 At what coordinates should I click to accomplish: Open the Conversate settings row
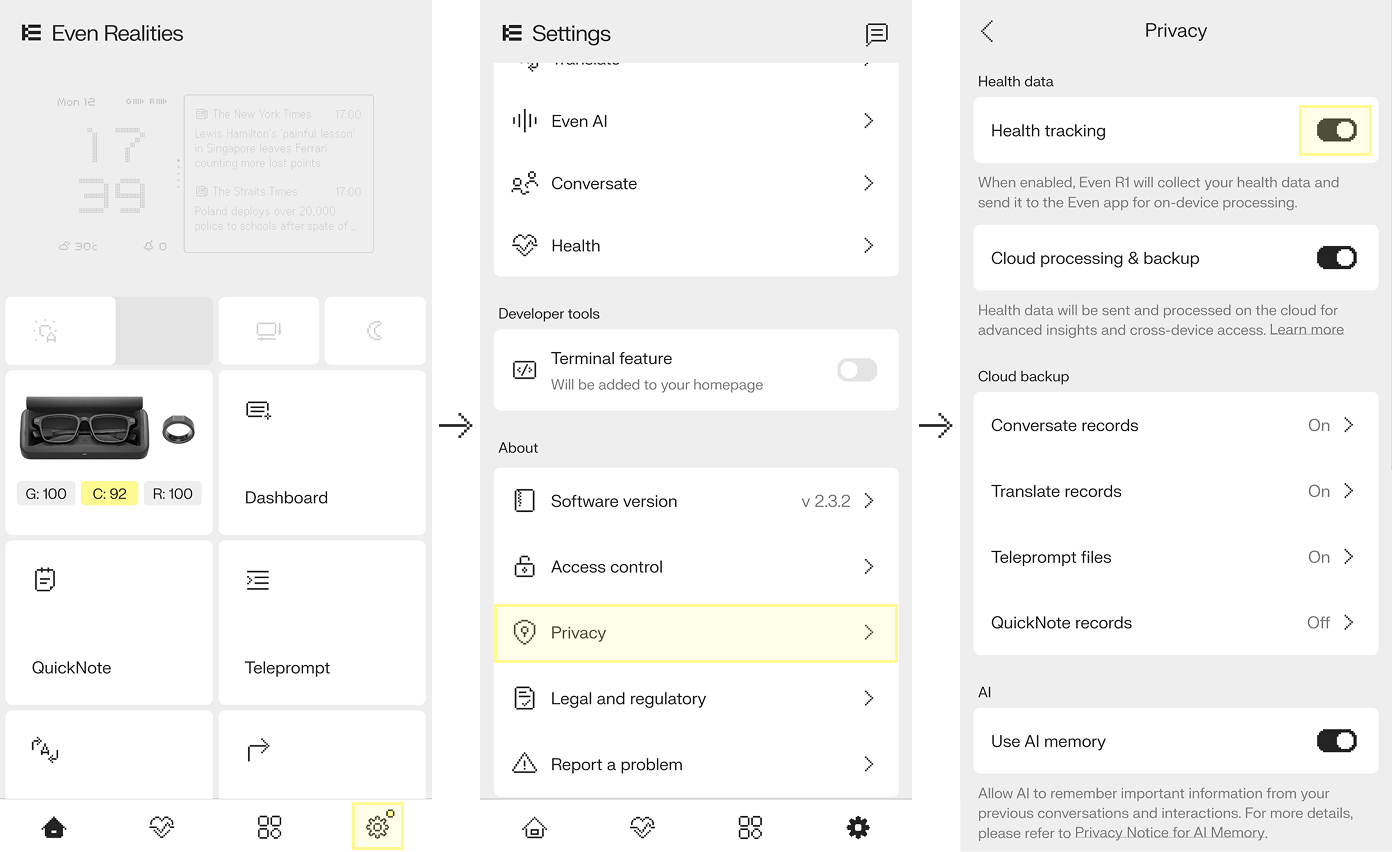tap(696, 183)
